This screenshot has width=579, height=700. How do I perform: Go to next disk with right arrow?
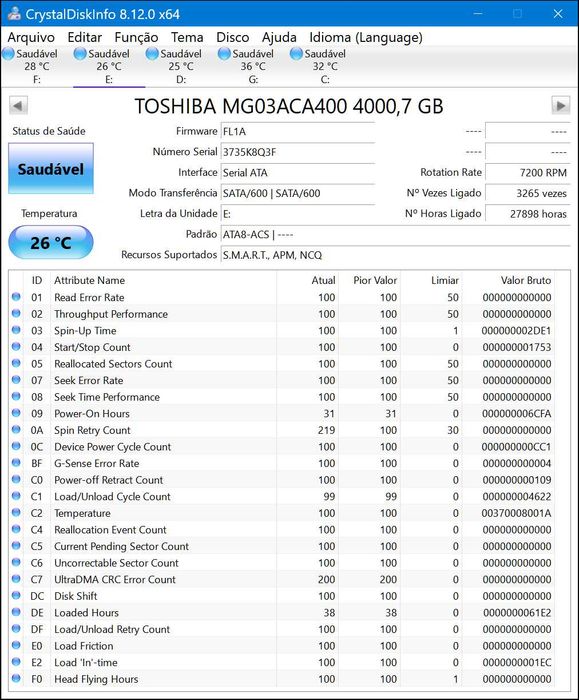[x=561, y=106]
